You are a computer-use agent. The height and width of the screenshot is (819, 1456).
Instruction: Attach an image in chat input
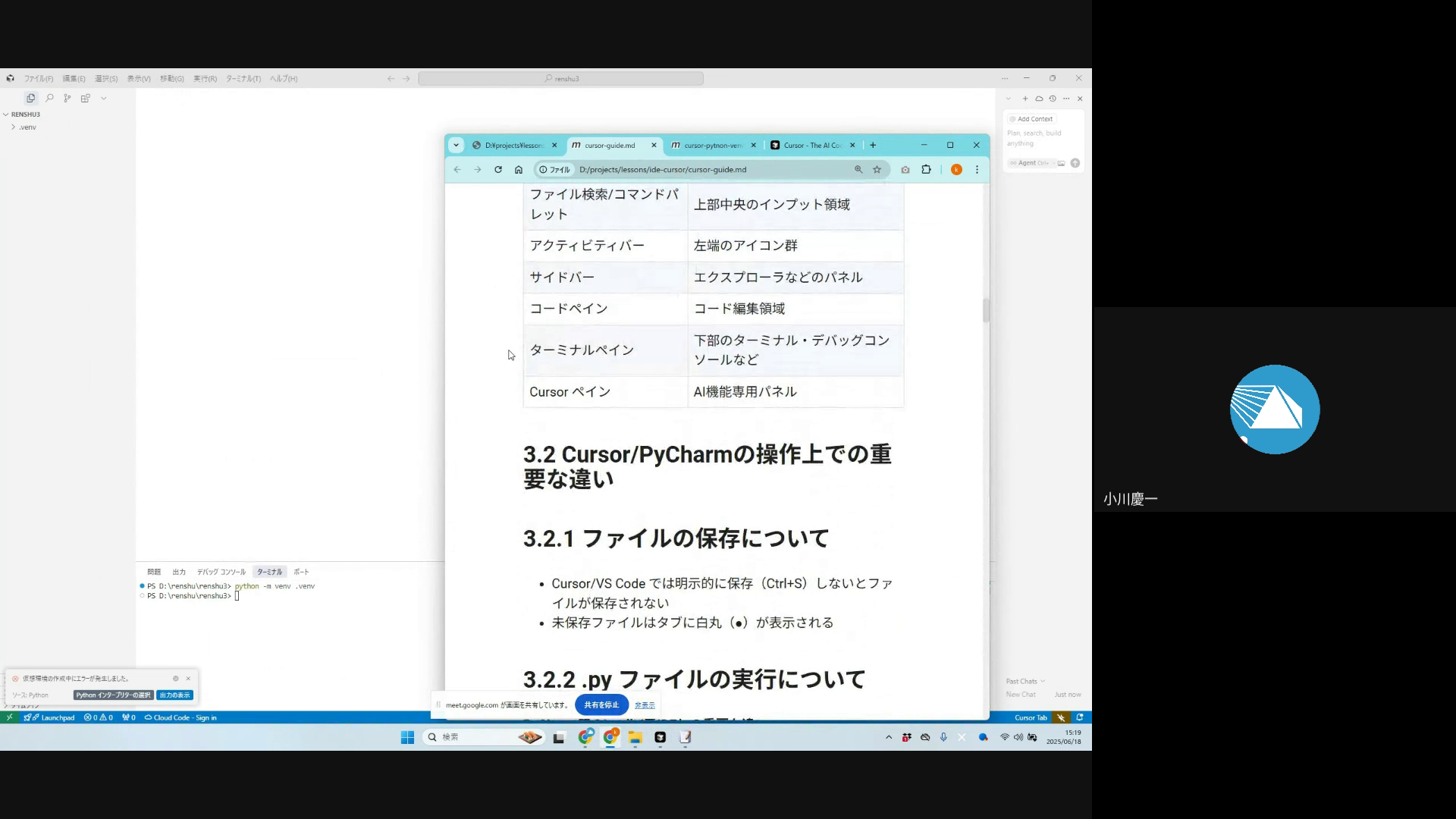click(1062, 163)
